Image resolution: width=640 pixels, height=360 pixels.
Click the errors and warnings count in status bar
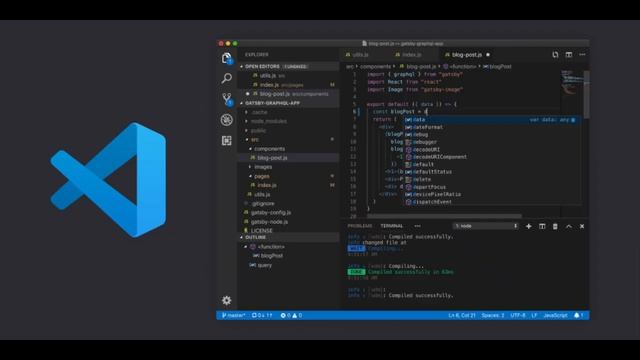pyautogui.click(x=291, y=315)
